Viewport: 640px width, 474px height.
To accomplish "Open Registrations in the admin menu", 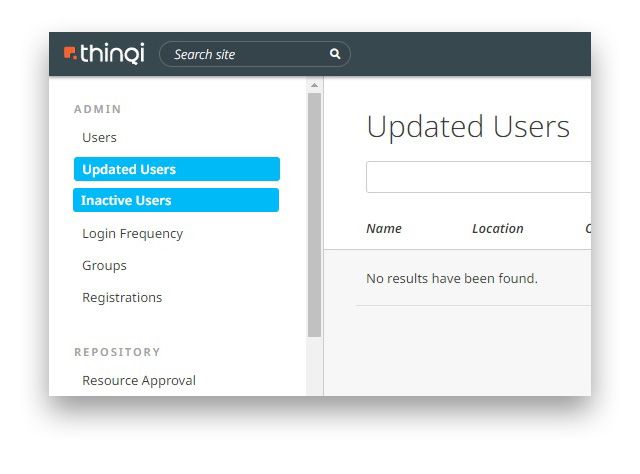I will click(x=122, y=298).
